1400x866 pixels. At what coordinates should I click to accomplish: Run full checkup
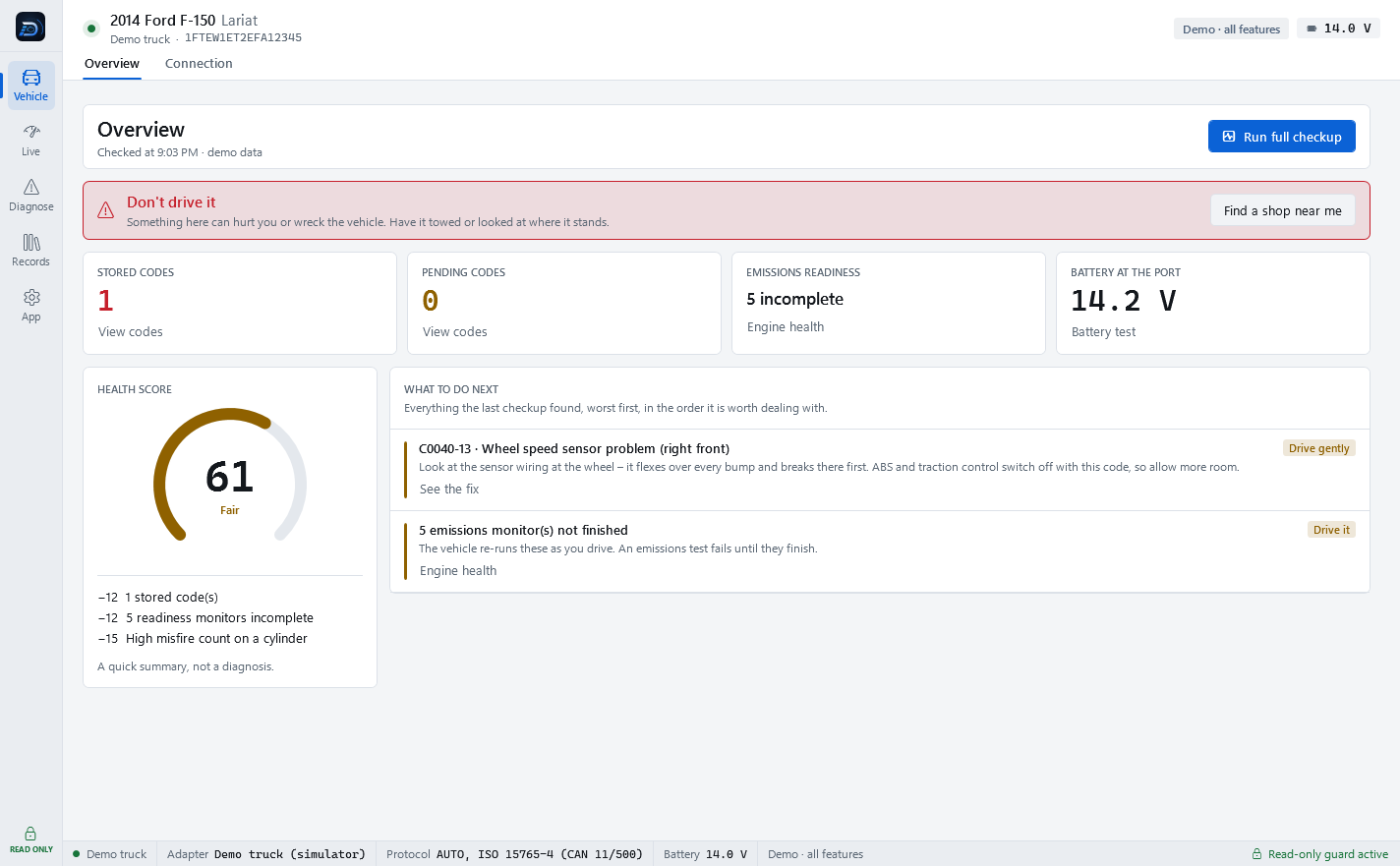[x=1281, y=137]
